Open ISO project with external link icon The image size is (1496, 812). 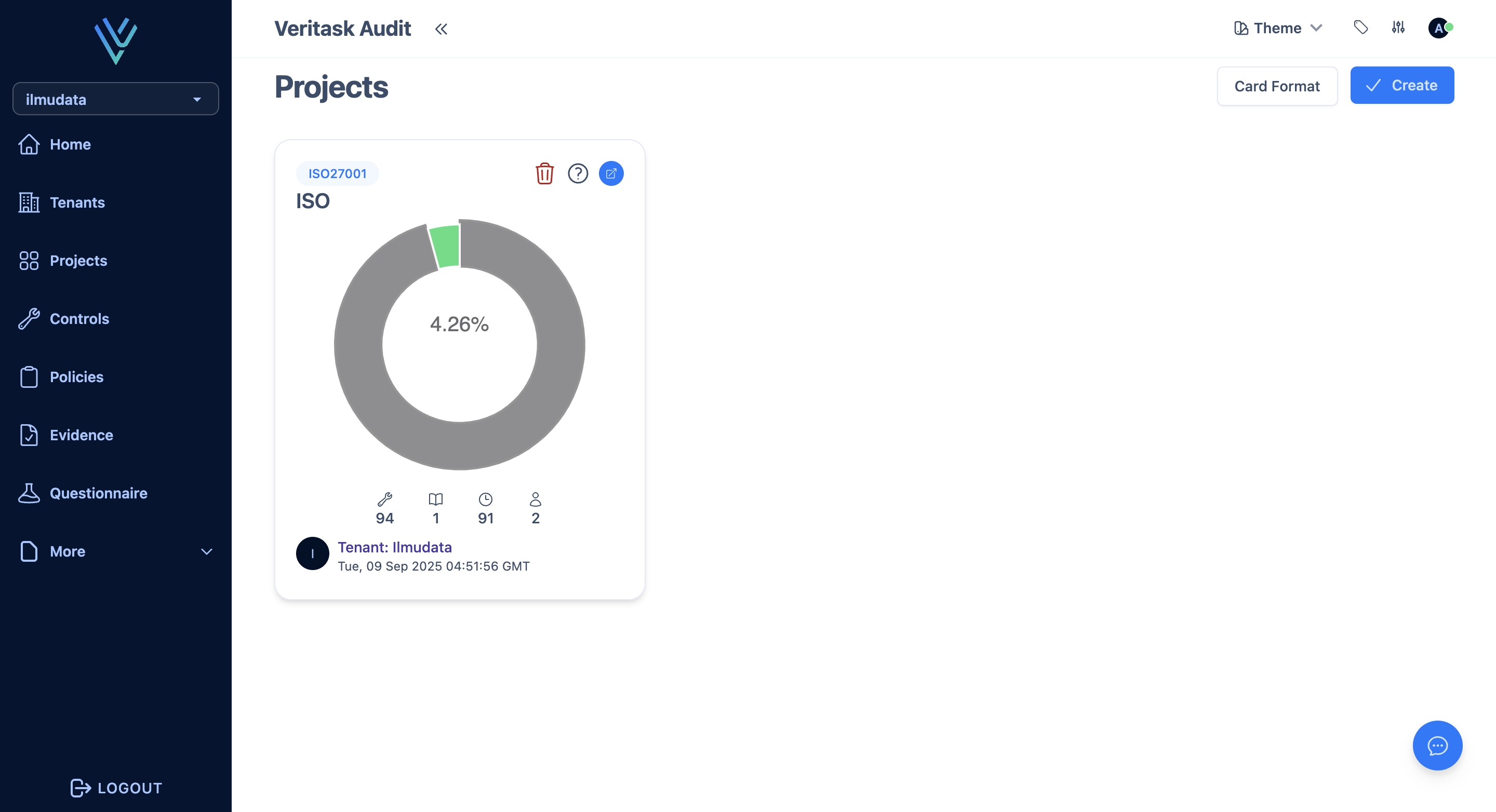click(x=611, y=173)
